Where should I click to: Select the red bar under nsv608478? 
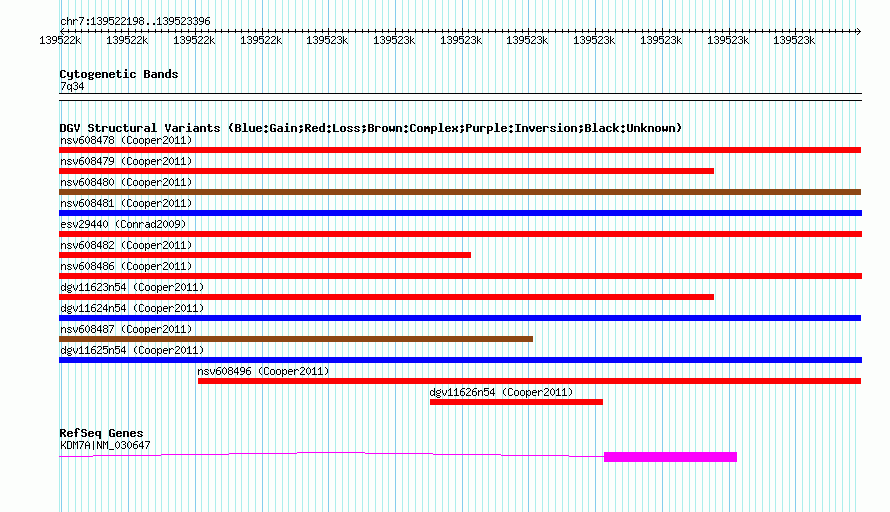pyautogui.click(x=460, y=150)
